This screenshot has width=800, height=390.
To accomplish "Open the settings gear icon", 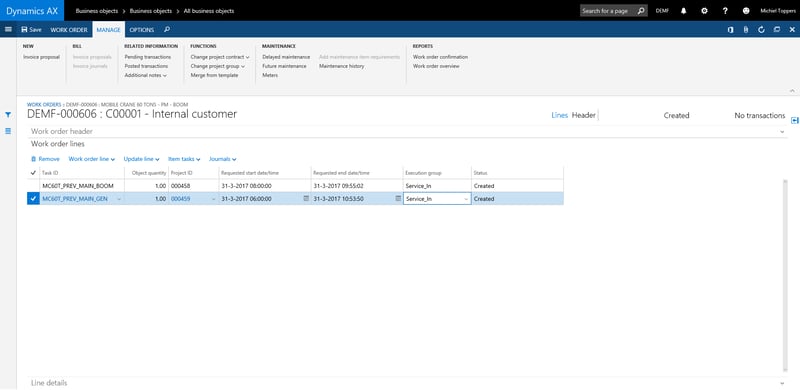I will tap(704, 11).
